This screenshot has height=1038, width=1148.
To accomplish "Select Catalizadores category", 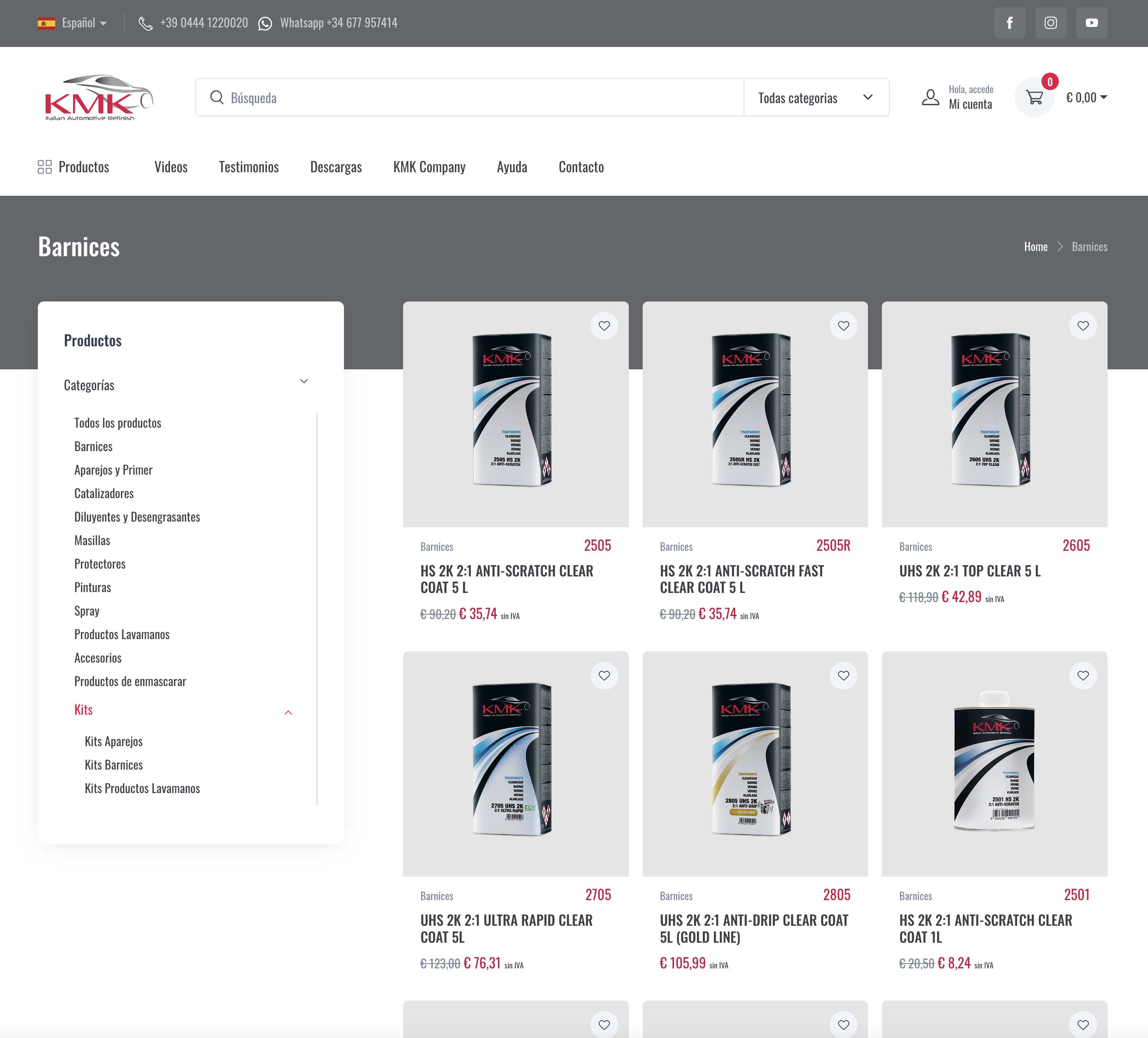I will tap(104, 493).
